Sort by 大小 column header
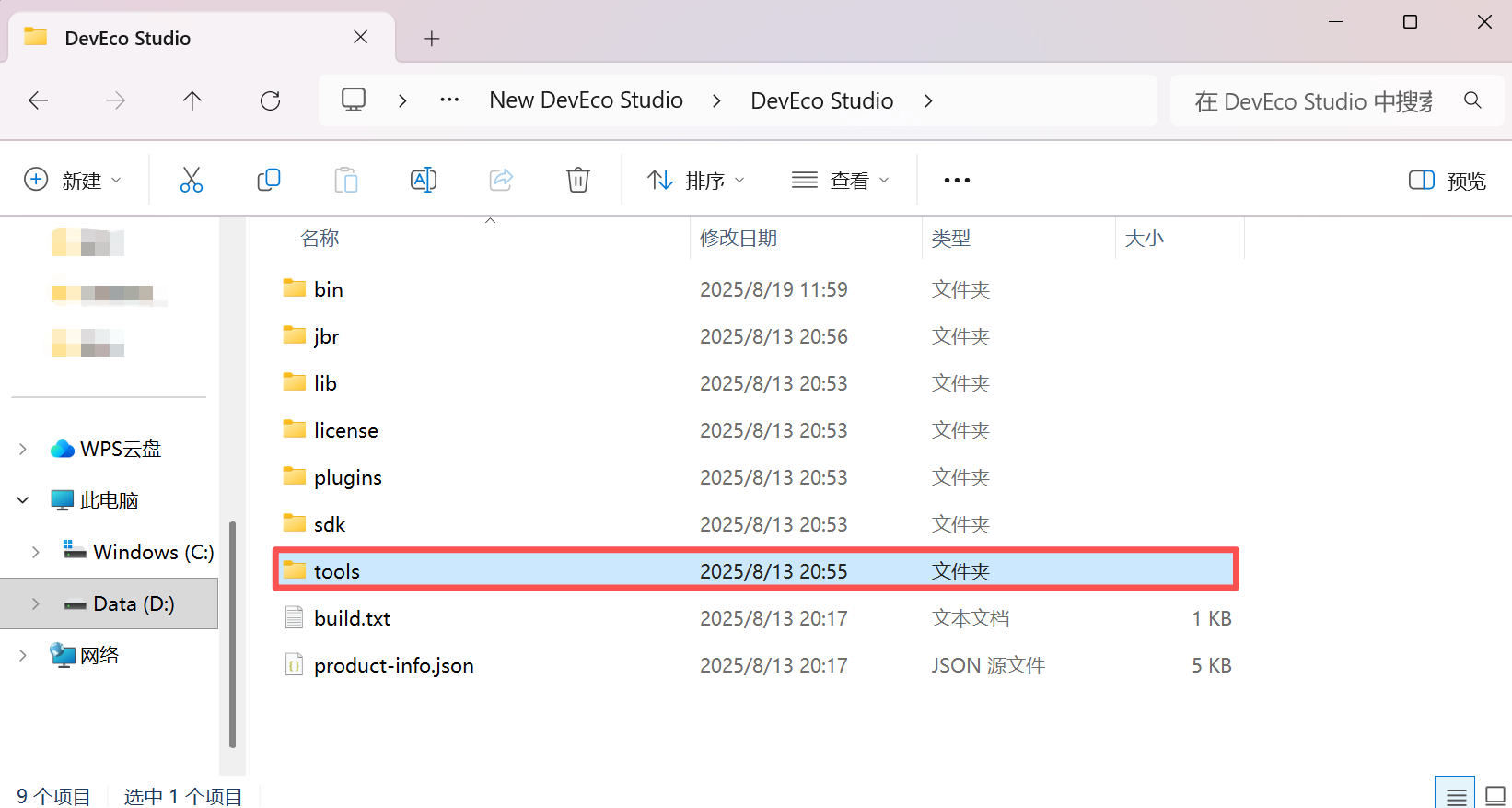This screenshot has height=808, width=1512. pyautogui.click(x=1145, y=238)
